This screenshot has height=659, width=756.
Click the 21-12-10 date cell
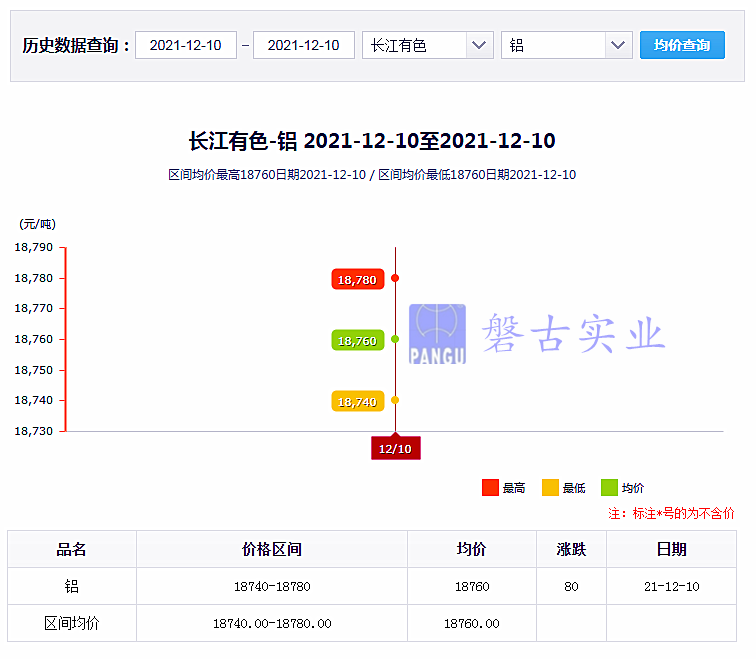pos(672,586)
